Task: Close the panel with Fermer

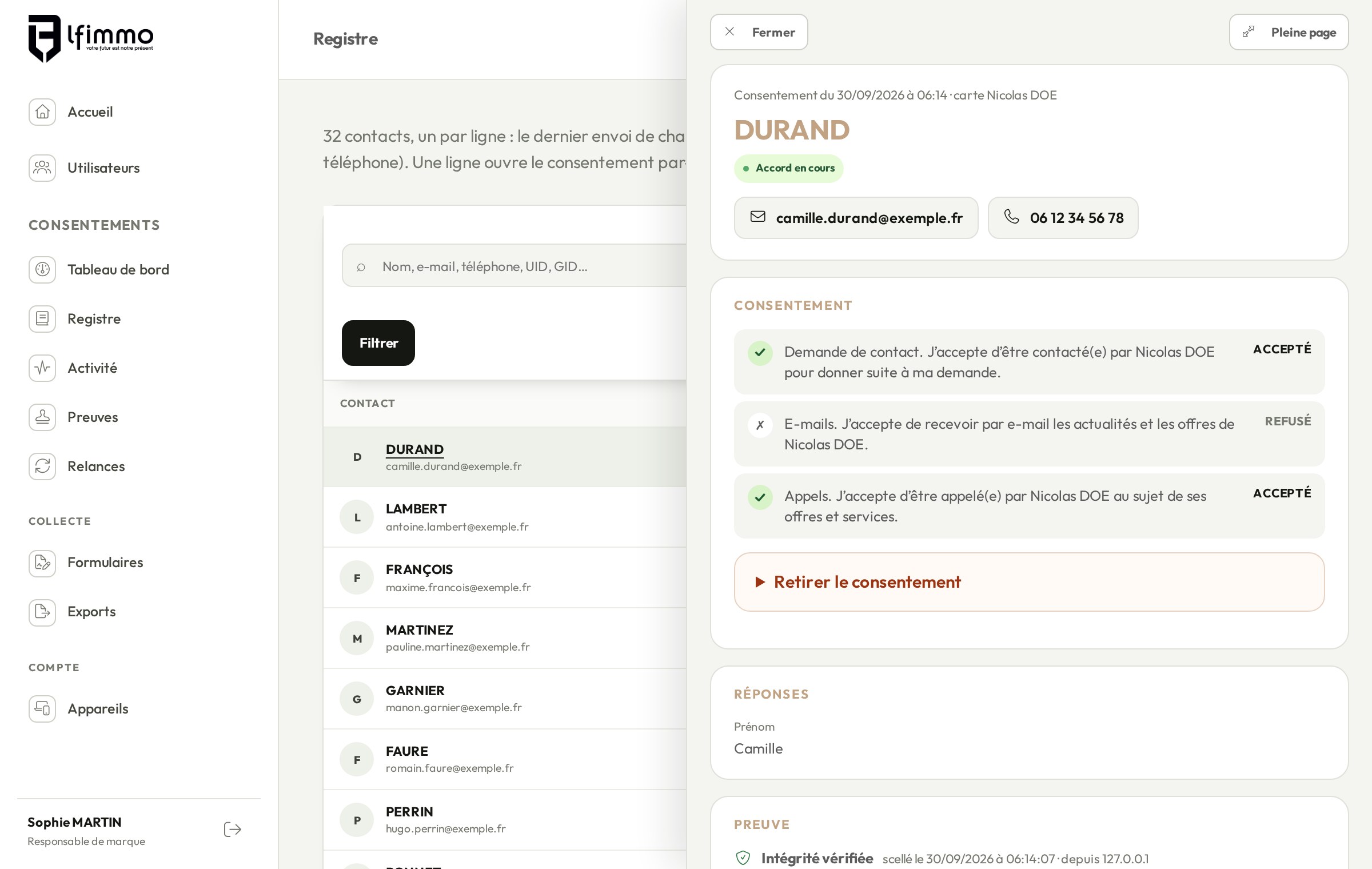Action: [759, 32]
